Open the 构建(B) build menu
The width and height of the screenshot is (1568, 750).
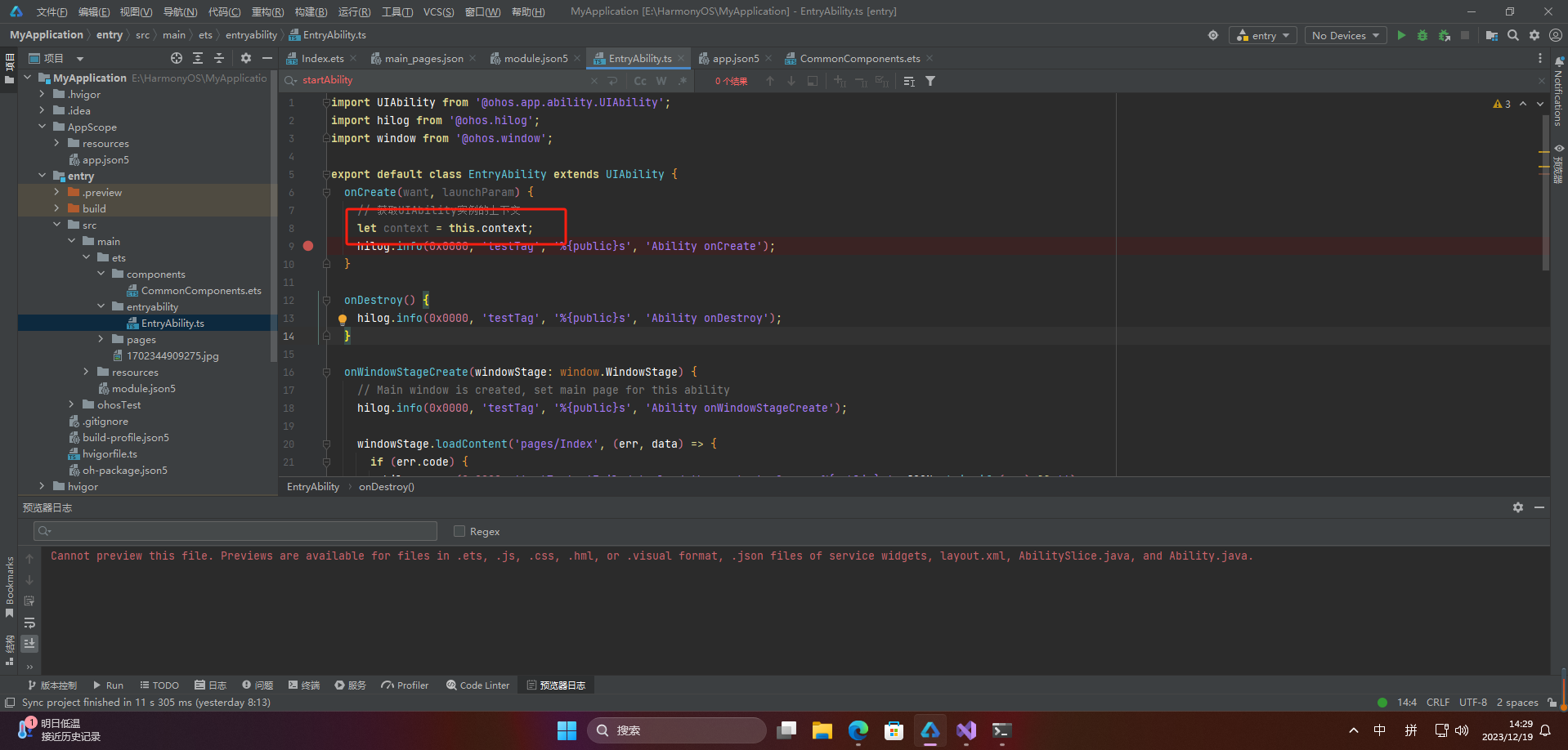[311, 11]
